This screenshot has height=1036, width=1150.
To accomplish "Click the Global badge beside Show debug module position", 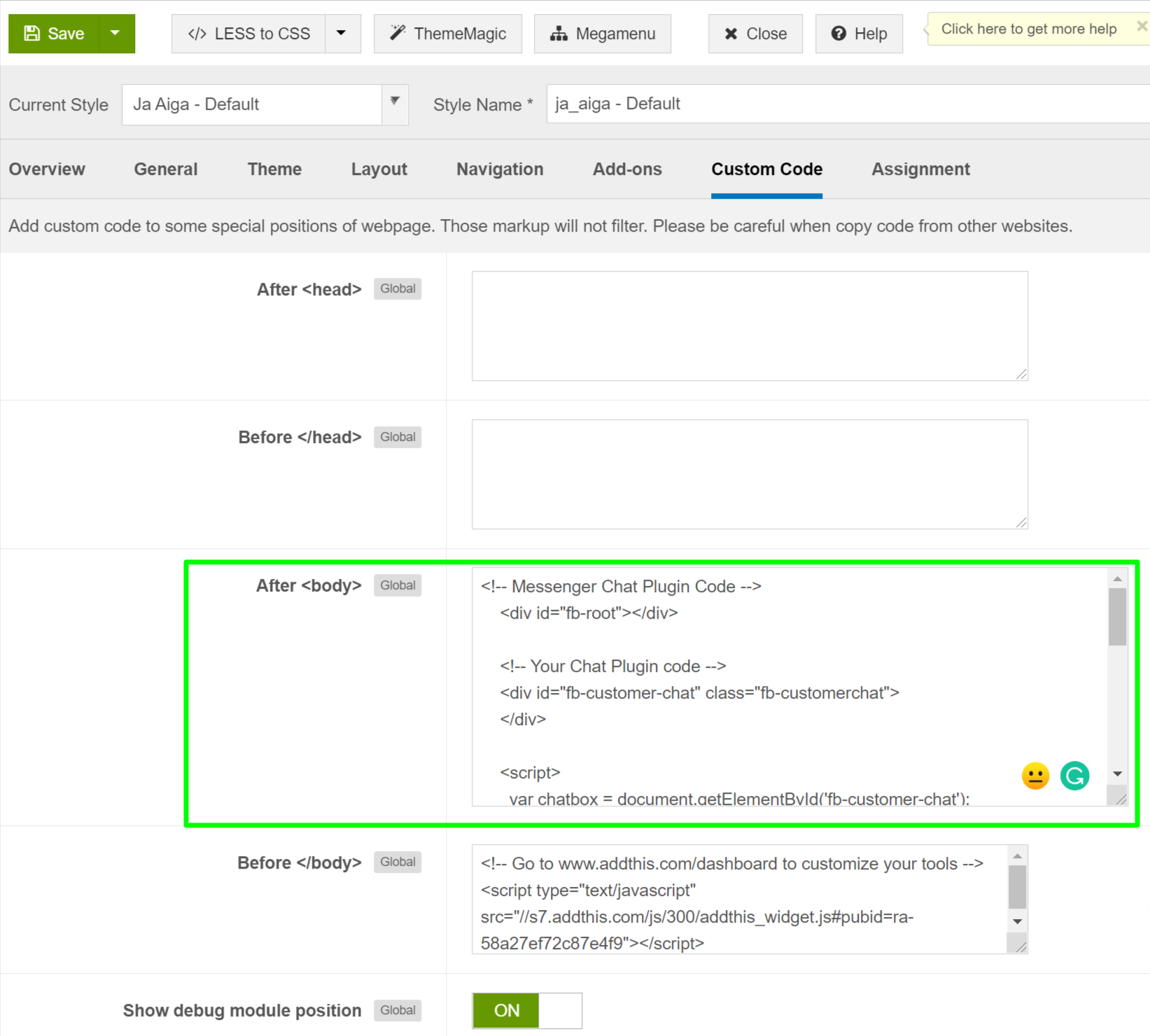I will [x=398, y=1010].
